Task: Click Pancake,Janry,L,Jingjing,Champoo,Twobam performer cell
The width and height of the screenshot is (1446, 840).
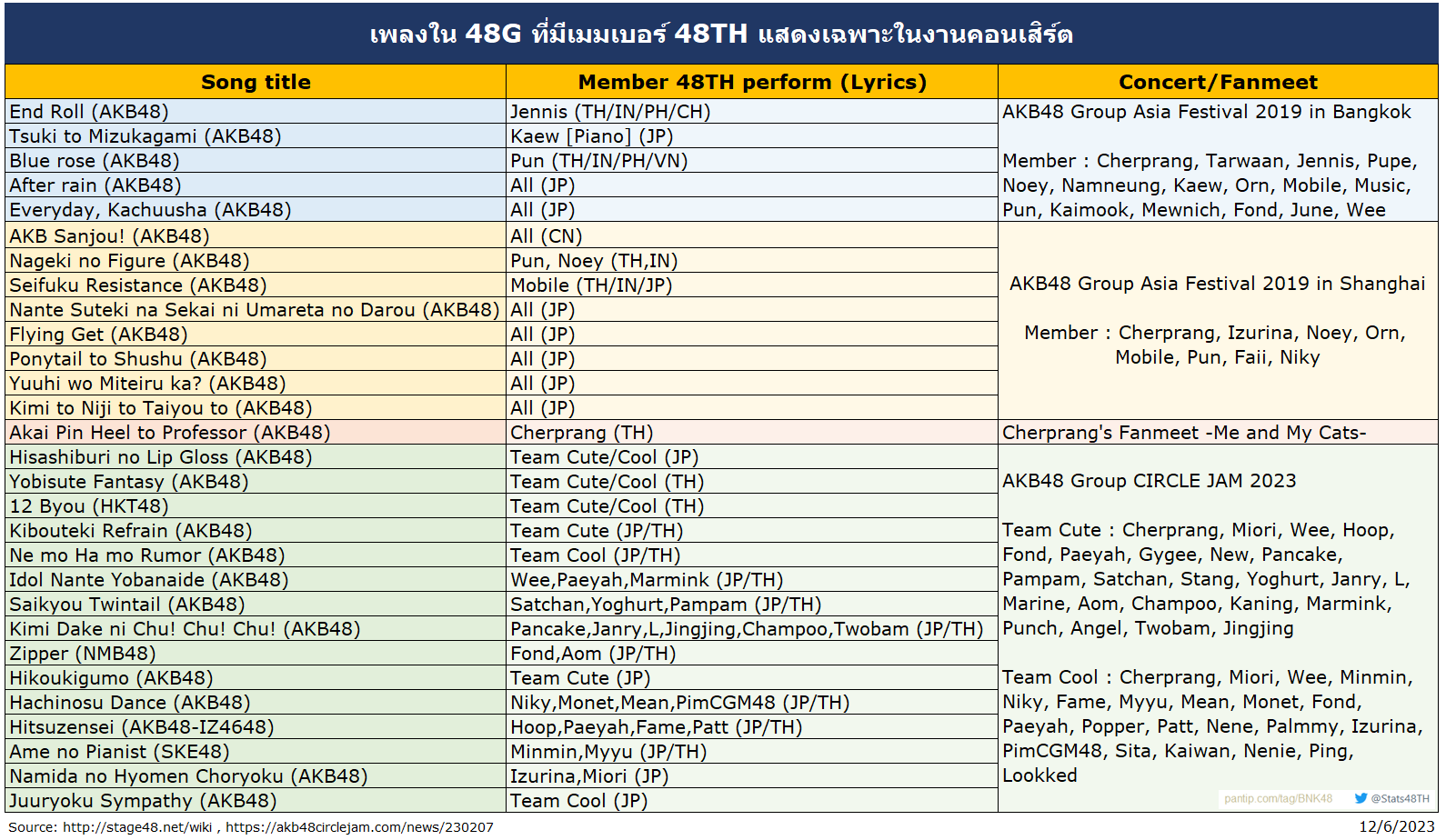Action: (x=752, y=629)
